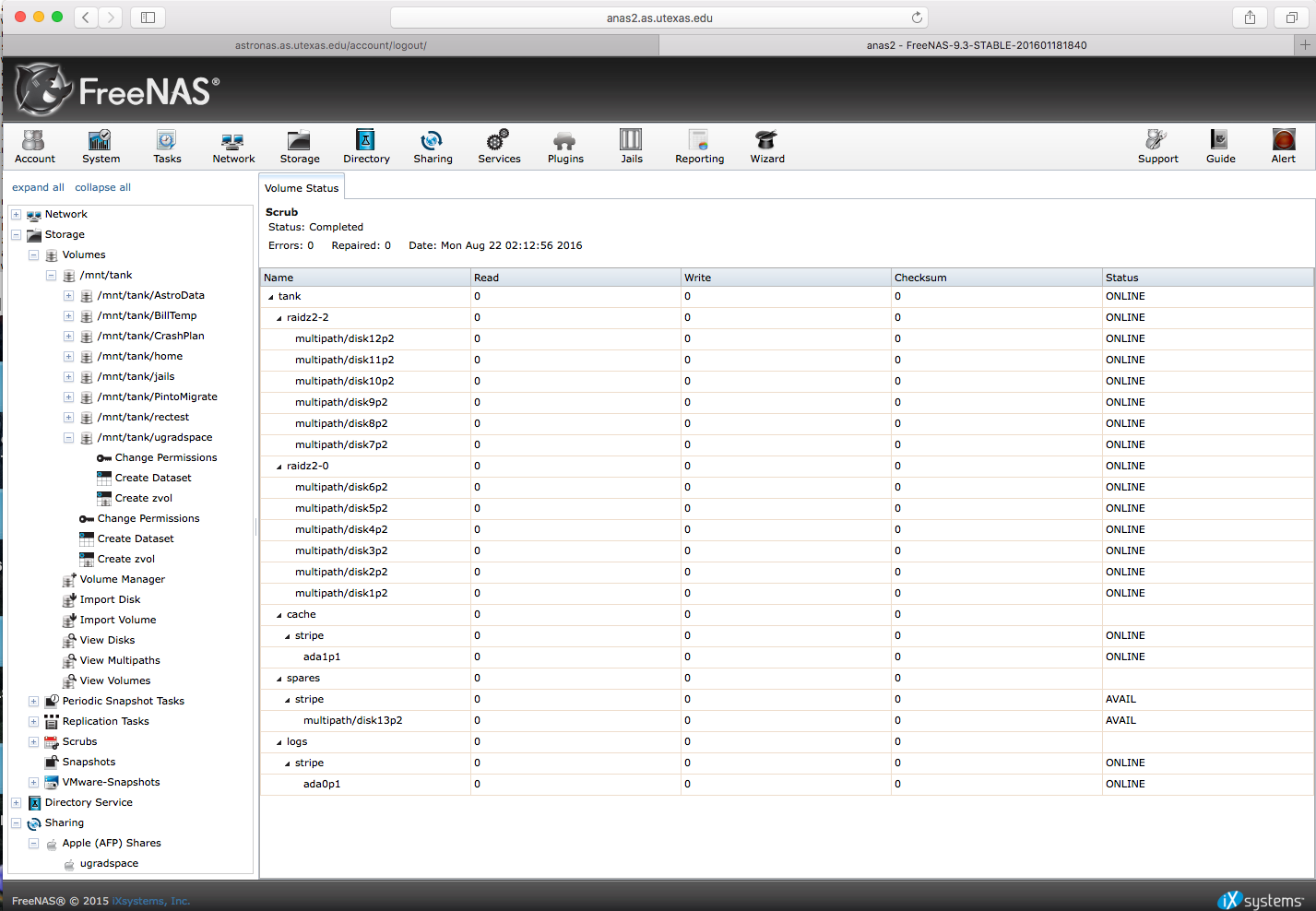Viewport: 1316px width, 911px height.
Task: Collapse the raidz2-0 table group
Action: pyautogui.click(x=279, y=467)
